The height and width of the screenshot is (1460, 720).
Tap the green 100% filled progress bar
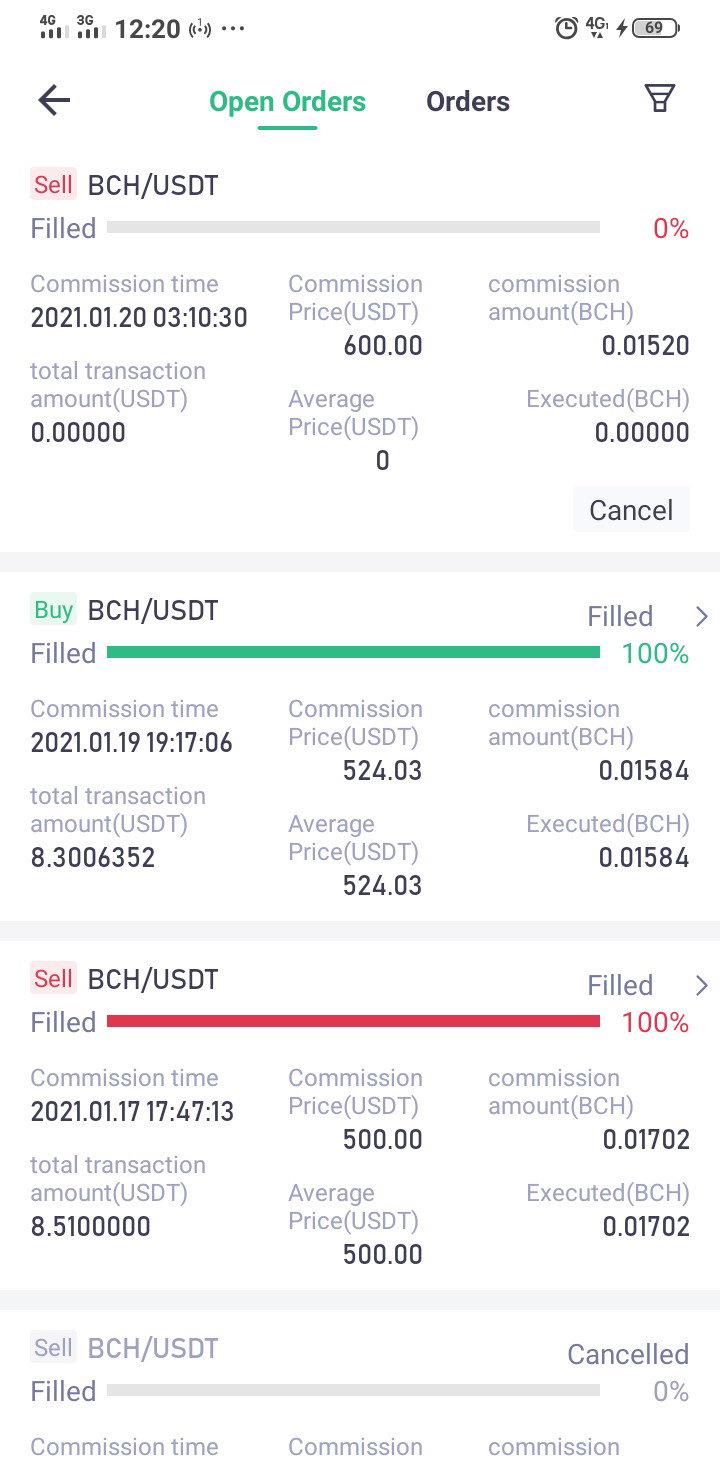point(353,652)
